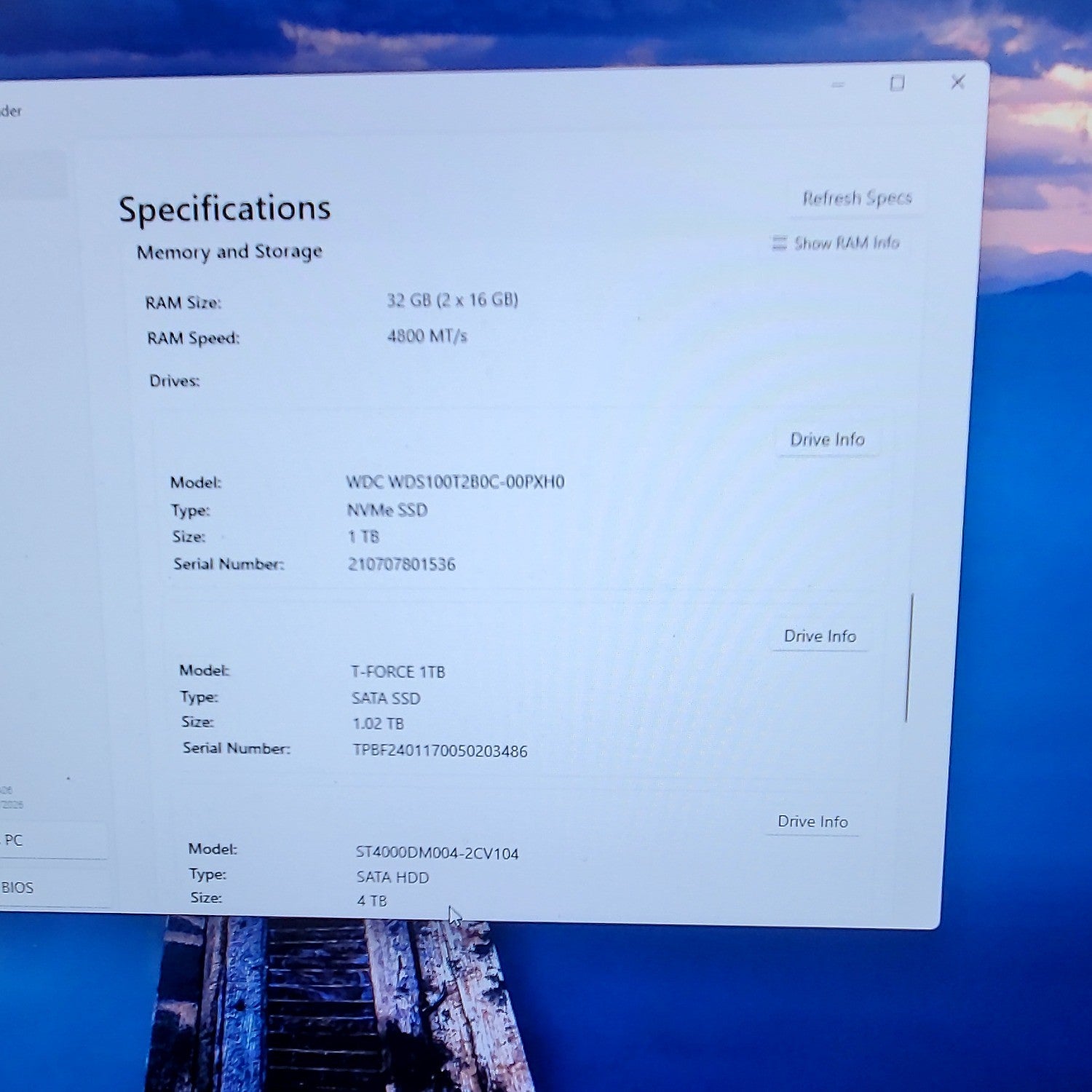Open Drive Info for WDC WDS100T2B0C drive

coord(828,440)
